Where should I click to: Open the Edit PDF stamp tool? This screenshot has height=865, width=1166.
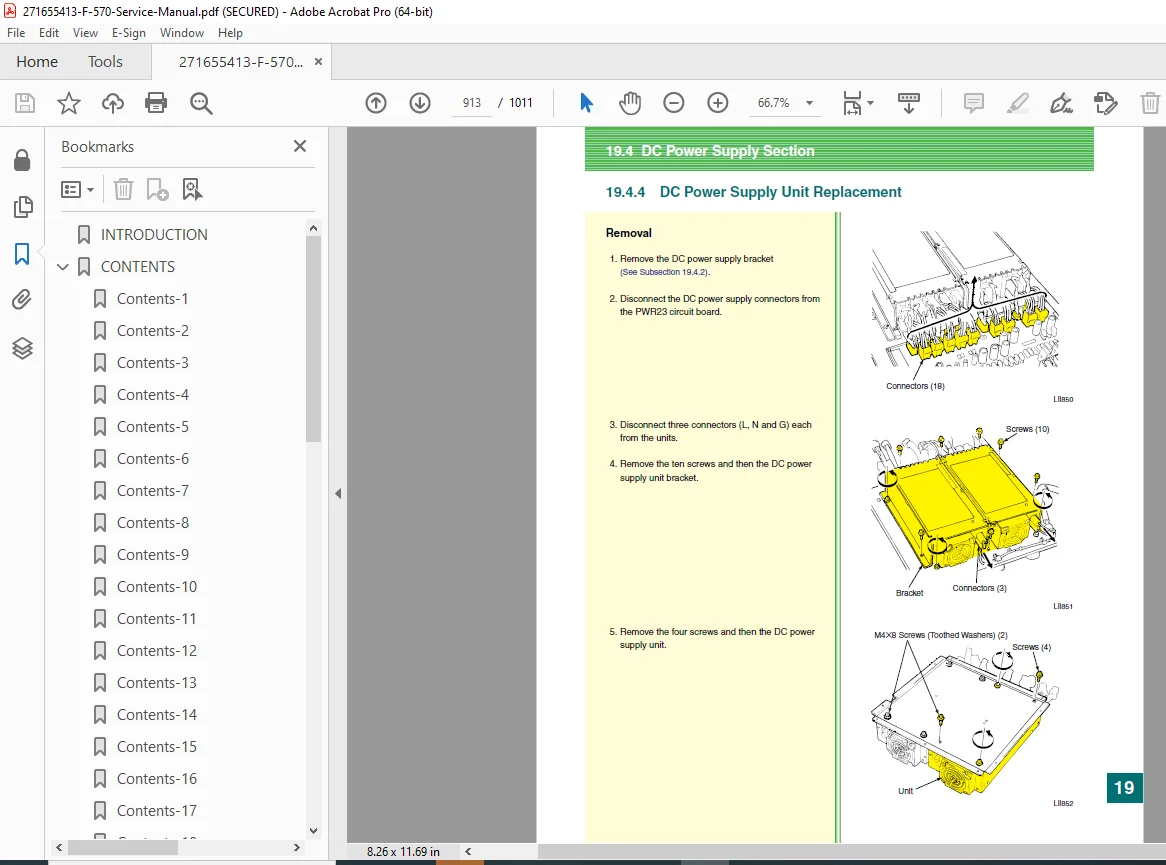[x=1106, y=103]
